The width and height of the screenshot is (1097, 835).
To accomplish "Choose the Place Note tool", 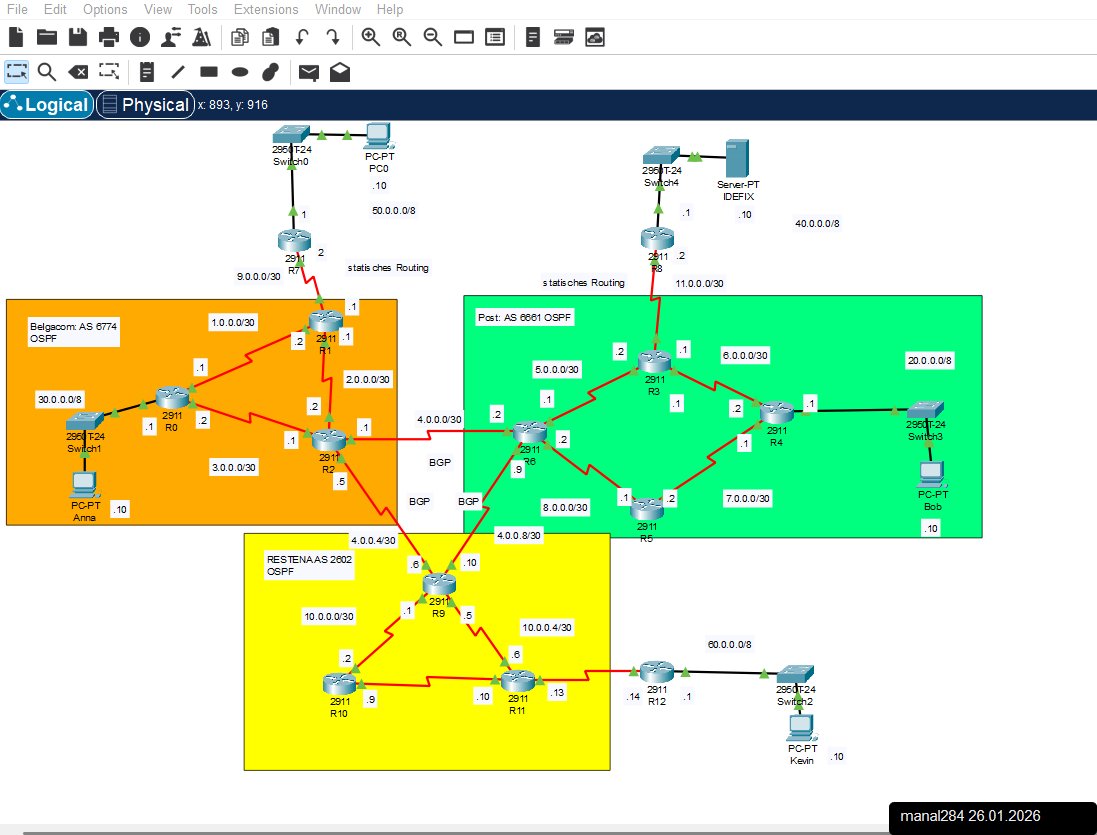I will click(x=146, y=71).
